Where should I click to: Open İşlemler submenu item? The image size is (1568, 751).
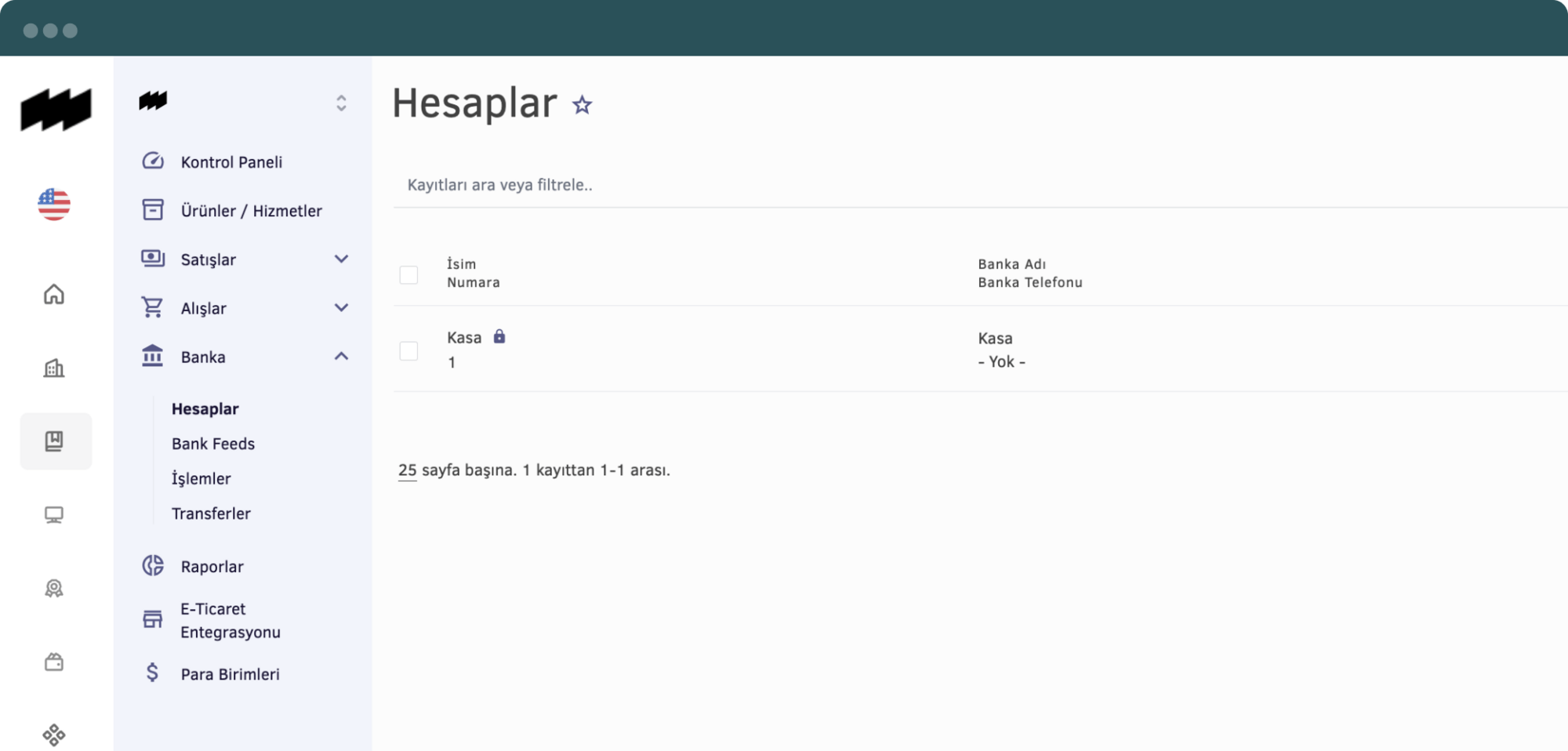(x=201, y=478)
